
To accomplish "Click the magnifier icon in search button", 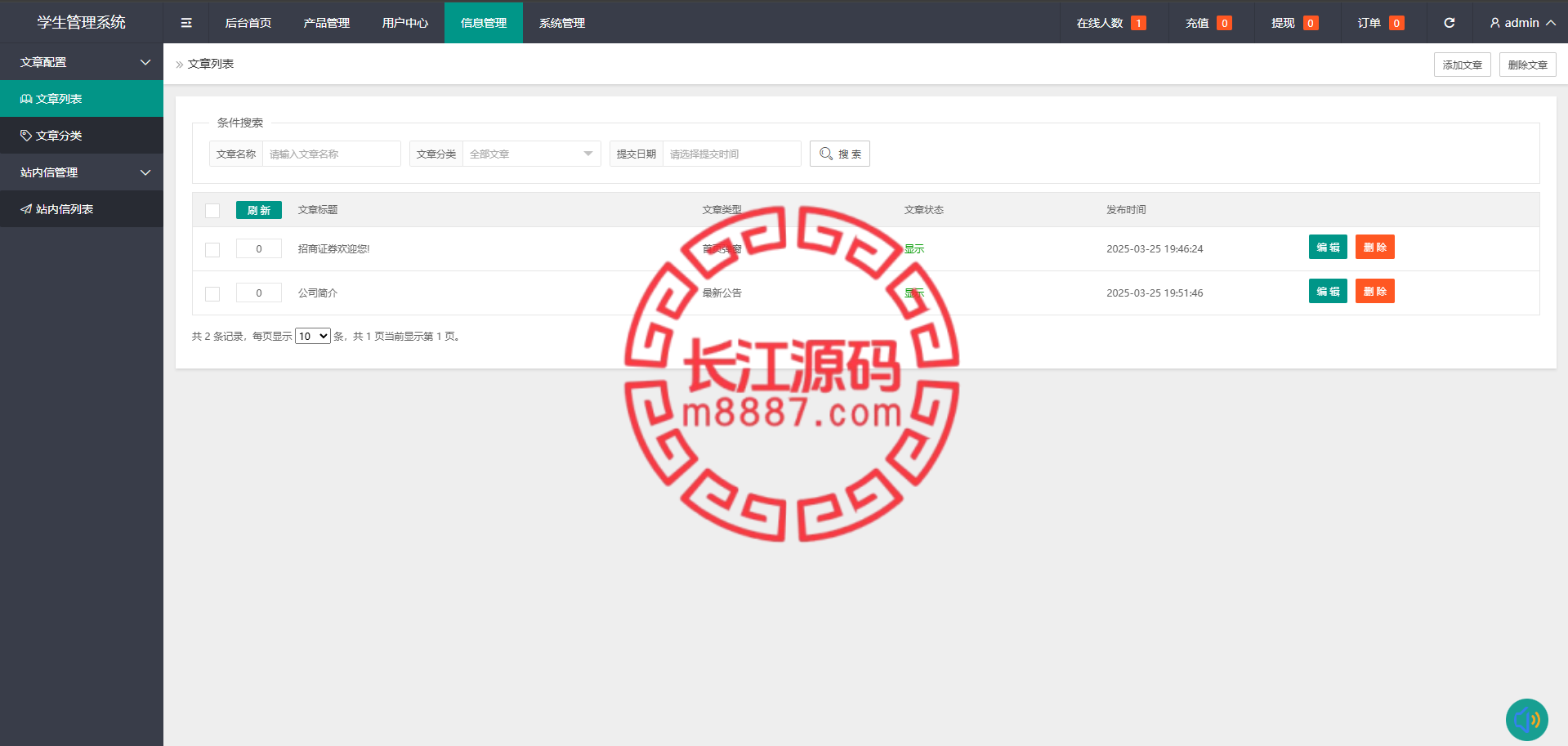I will (x=826, y=154).
